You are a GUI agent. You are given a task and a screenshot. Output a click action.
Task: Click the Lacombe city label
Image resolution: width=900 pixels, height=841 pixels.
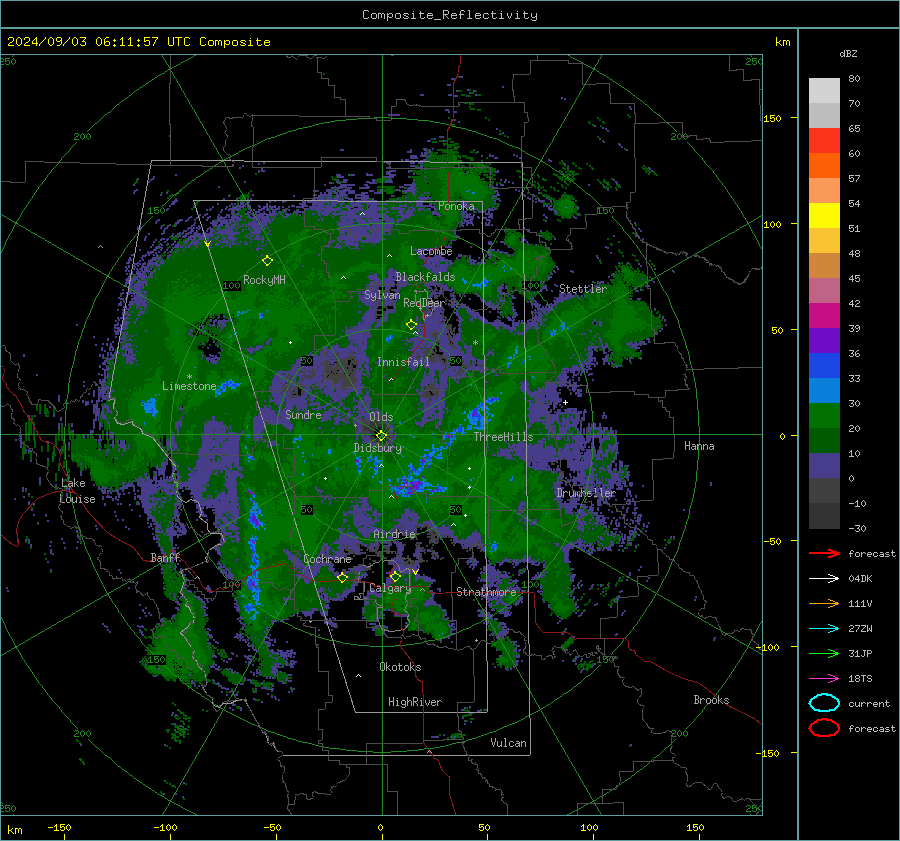431,251
